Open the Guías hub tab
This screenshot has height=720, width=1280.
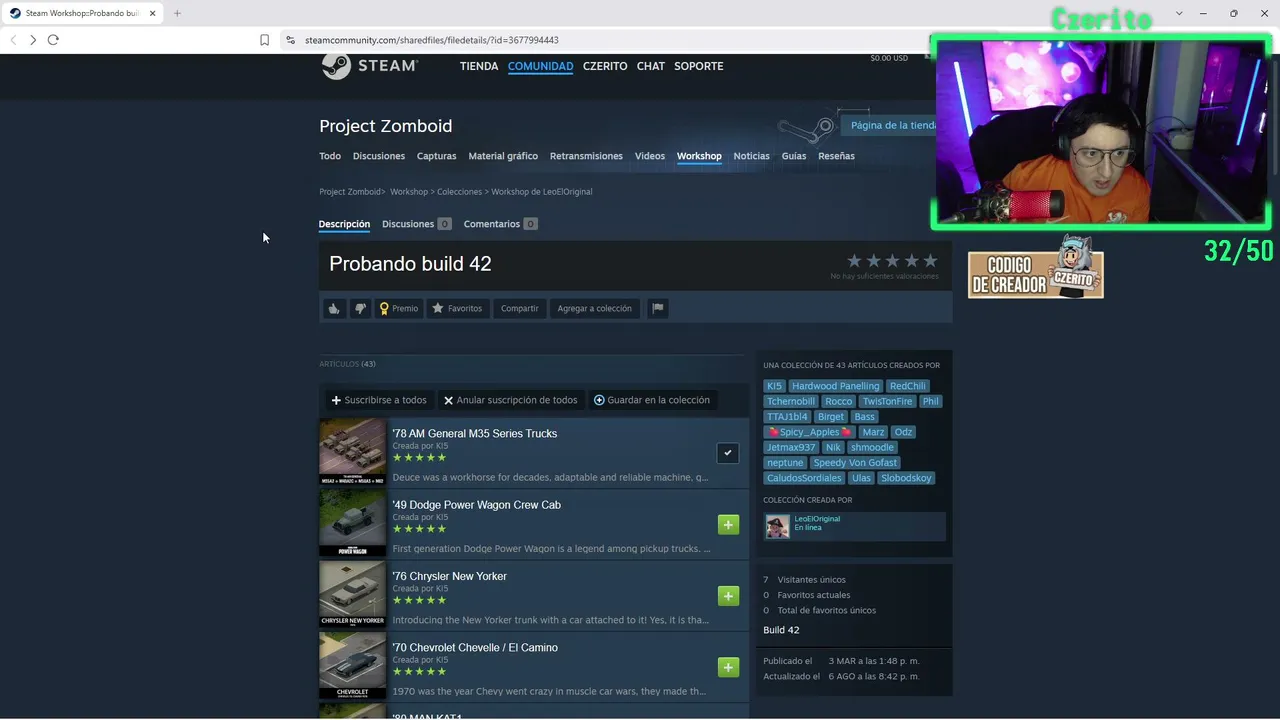pos(794,156)
